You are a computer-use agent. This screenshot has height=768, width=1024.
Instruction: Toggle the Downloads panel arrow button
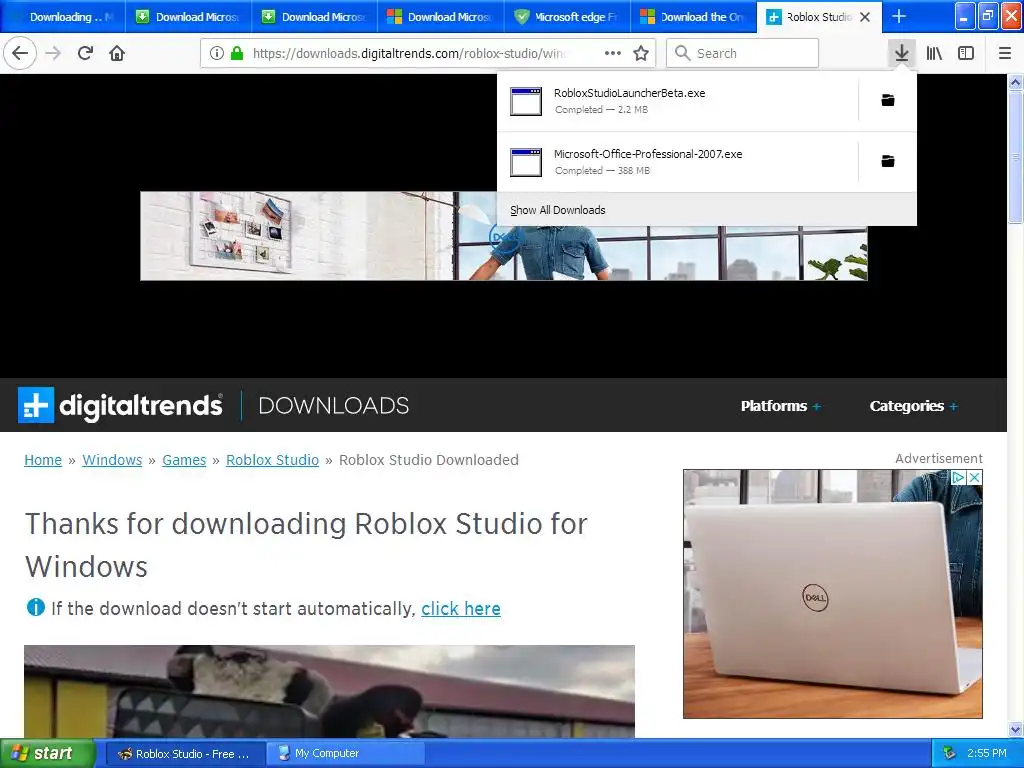(901, 53)
